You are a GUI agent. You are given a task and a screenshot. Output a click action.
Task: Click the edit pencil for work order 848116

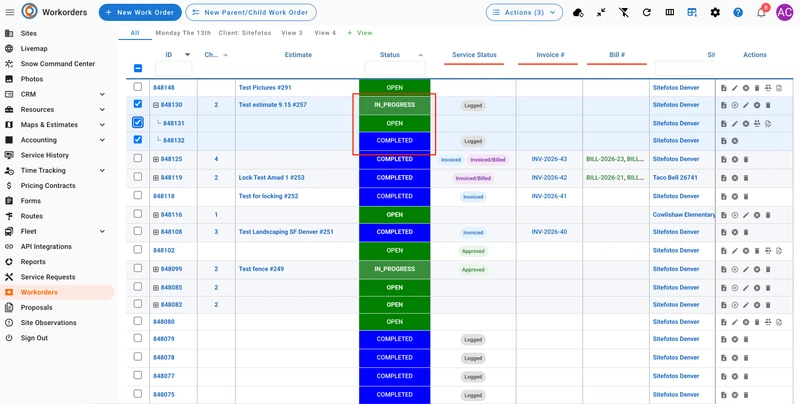pos(746,215)
